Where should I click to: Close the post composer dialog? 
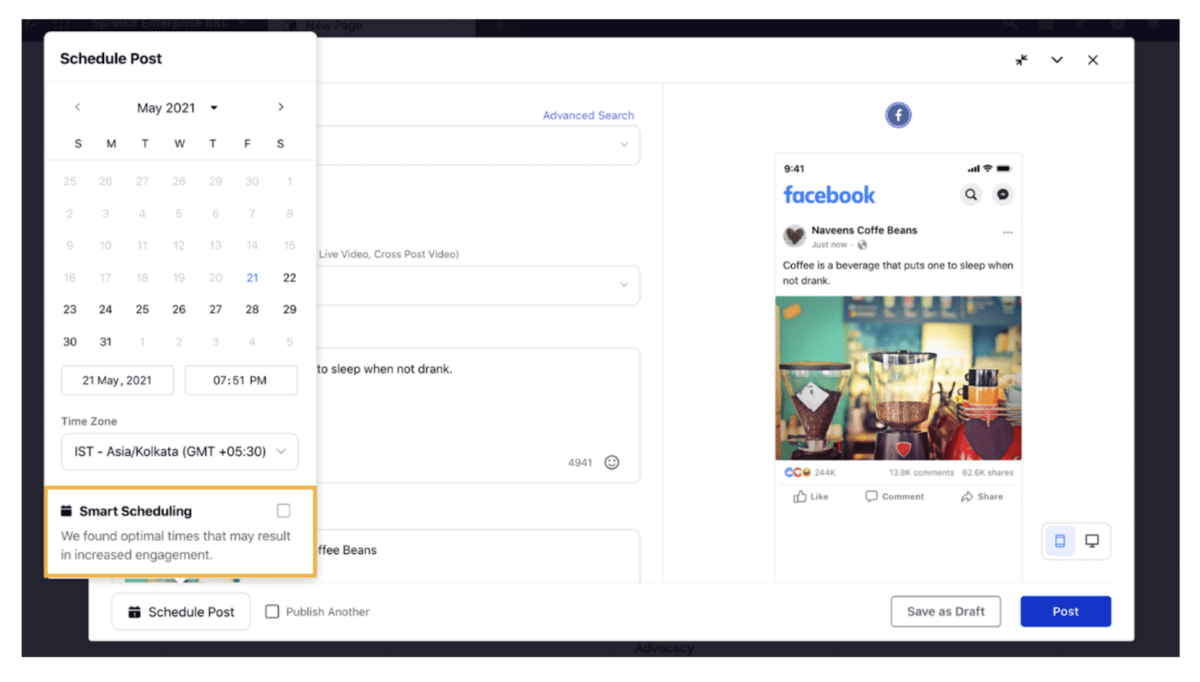(x=1093, y=60)
